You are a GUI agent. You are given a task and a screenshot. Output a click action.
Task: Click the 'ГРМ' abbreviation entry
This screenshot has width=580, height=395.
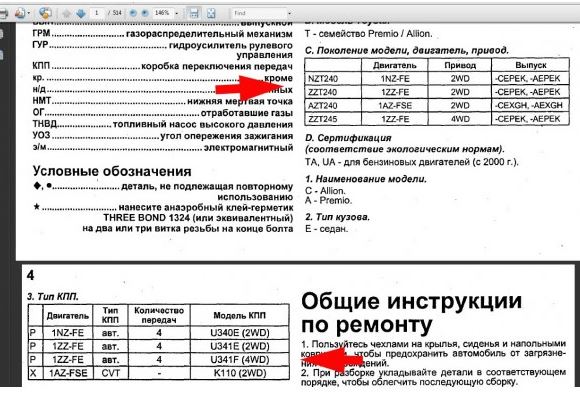point(41,34)
